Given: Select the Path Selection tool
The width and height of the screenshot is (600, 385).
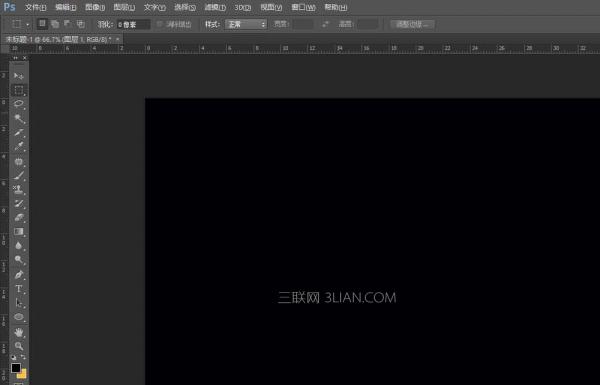Looking at the screenshot, I should coord(18,303).
